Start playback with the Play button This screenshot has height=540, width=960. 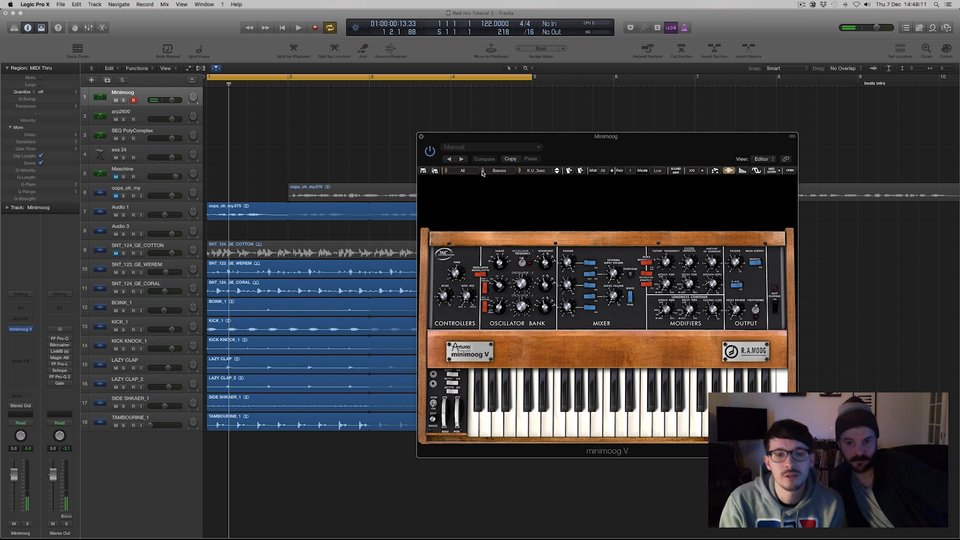pos(298,28)
